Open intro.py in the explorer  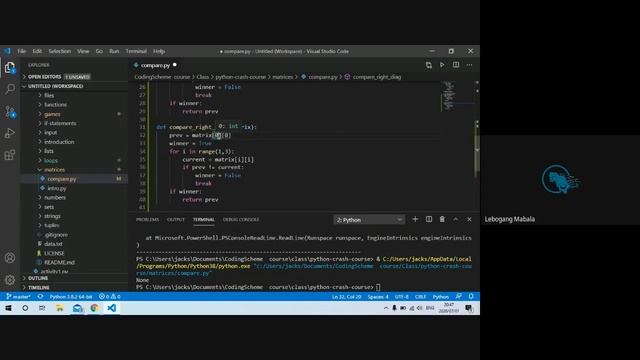click(57, 188)
